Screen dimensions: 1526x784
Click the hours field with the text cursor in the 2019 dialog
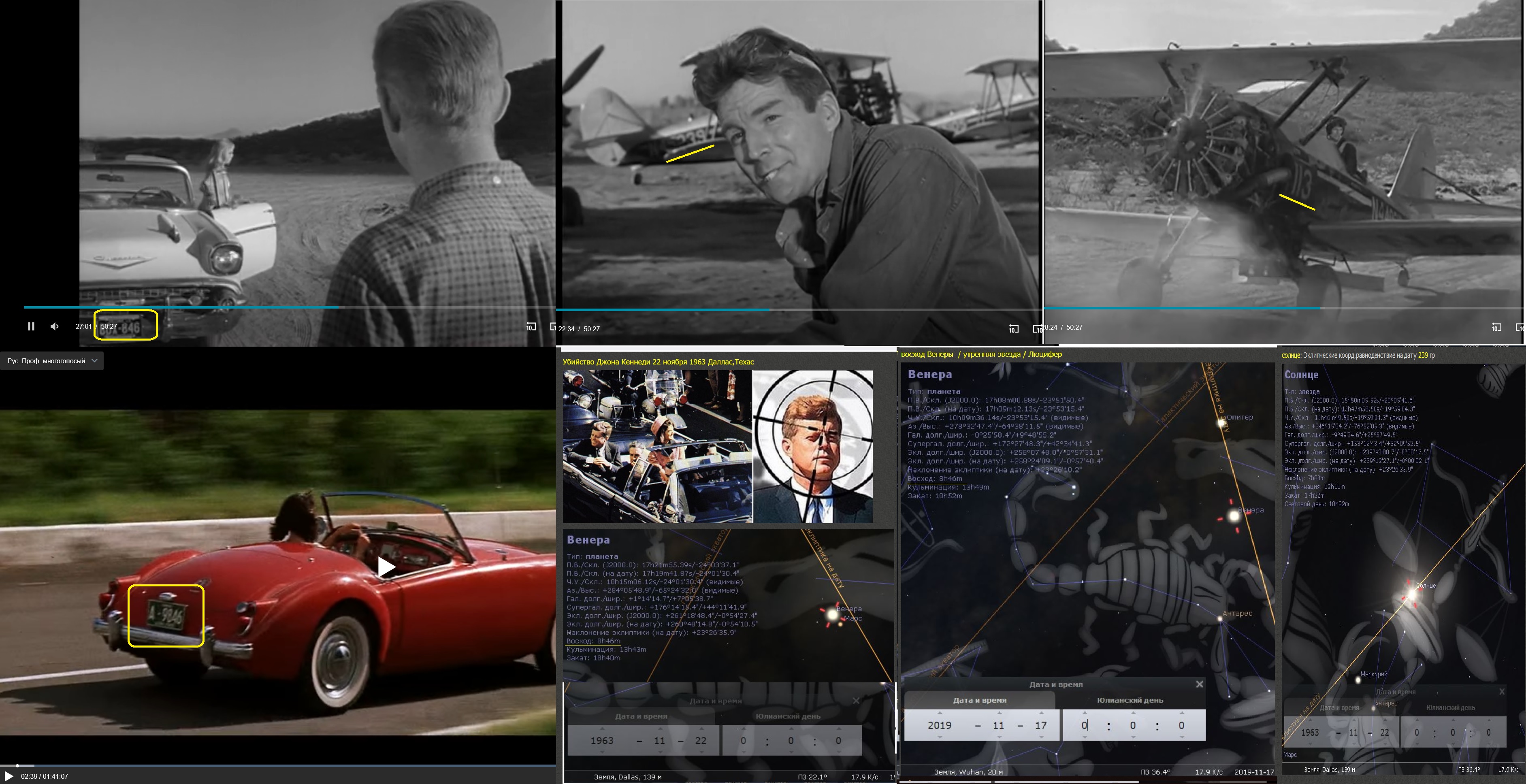(1085, 725)
